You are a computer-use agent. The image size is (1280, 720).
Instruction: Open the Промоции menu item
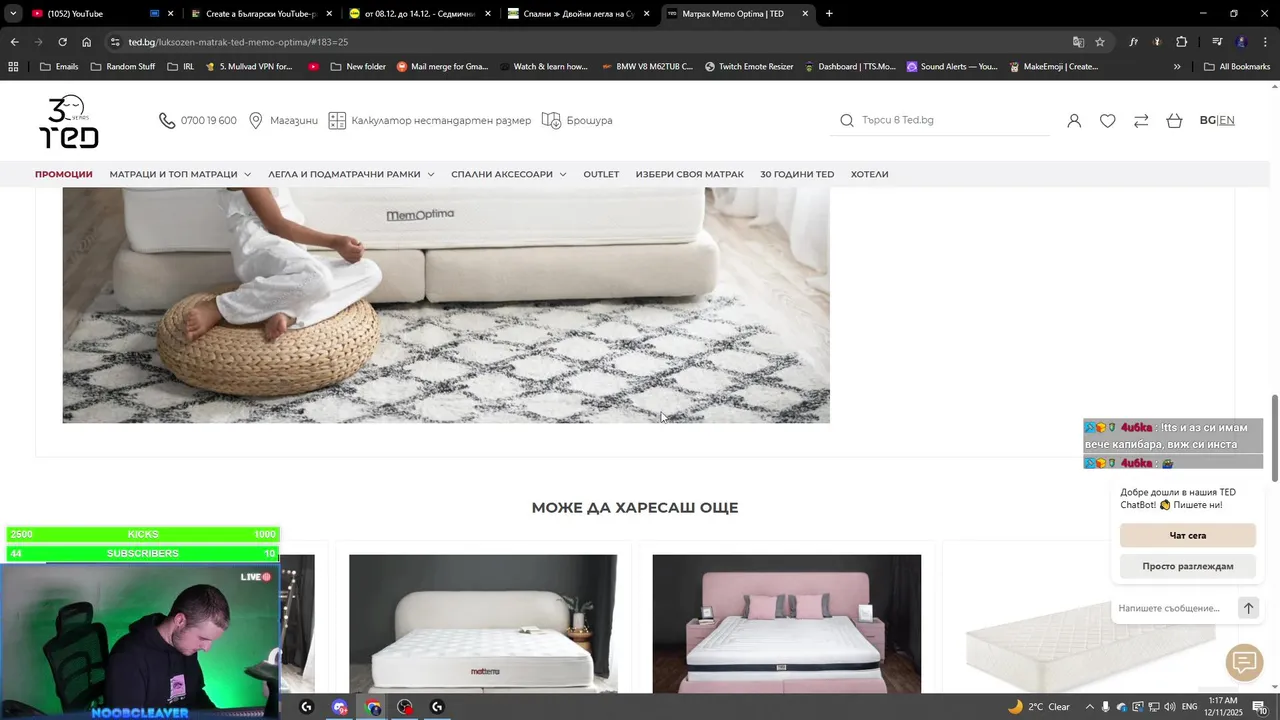click(64, 174)
